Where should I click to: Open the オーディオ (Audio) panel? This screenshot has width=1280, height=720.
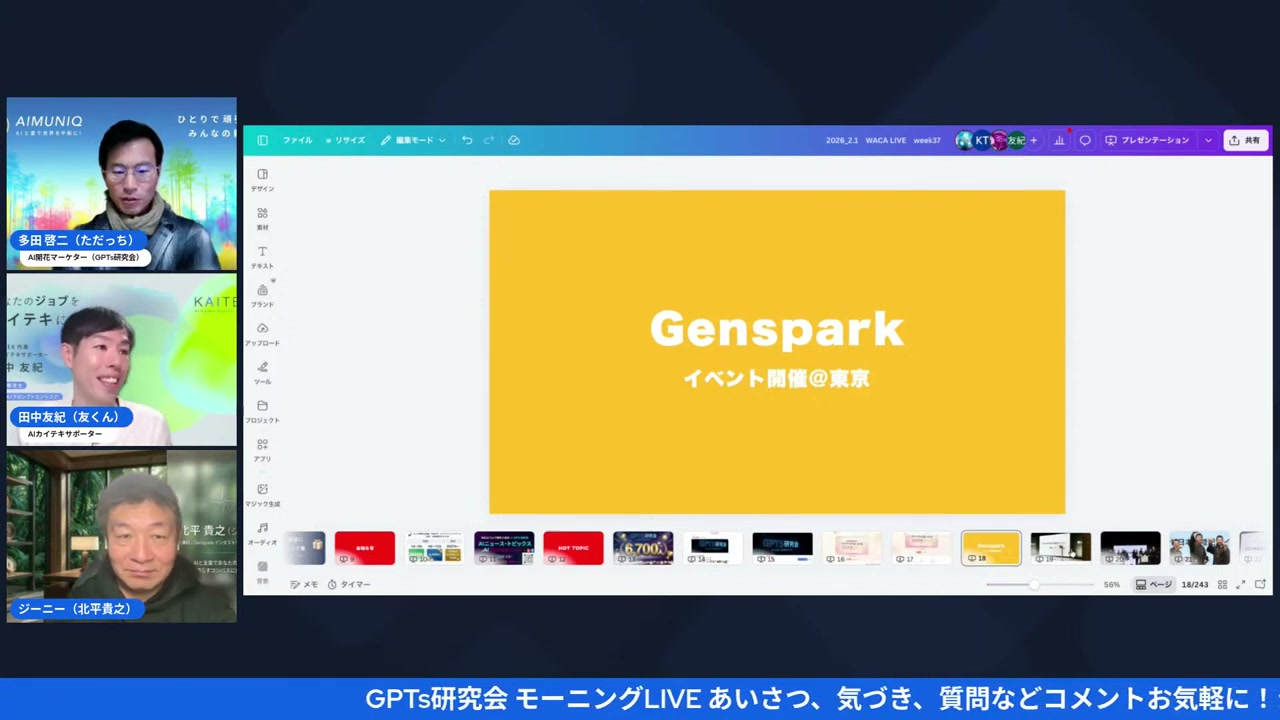[262, 533]
